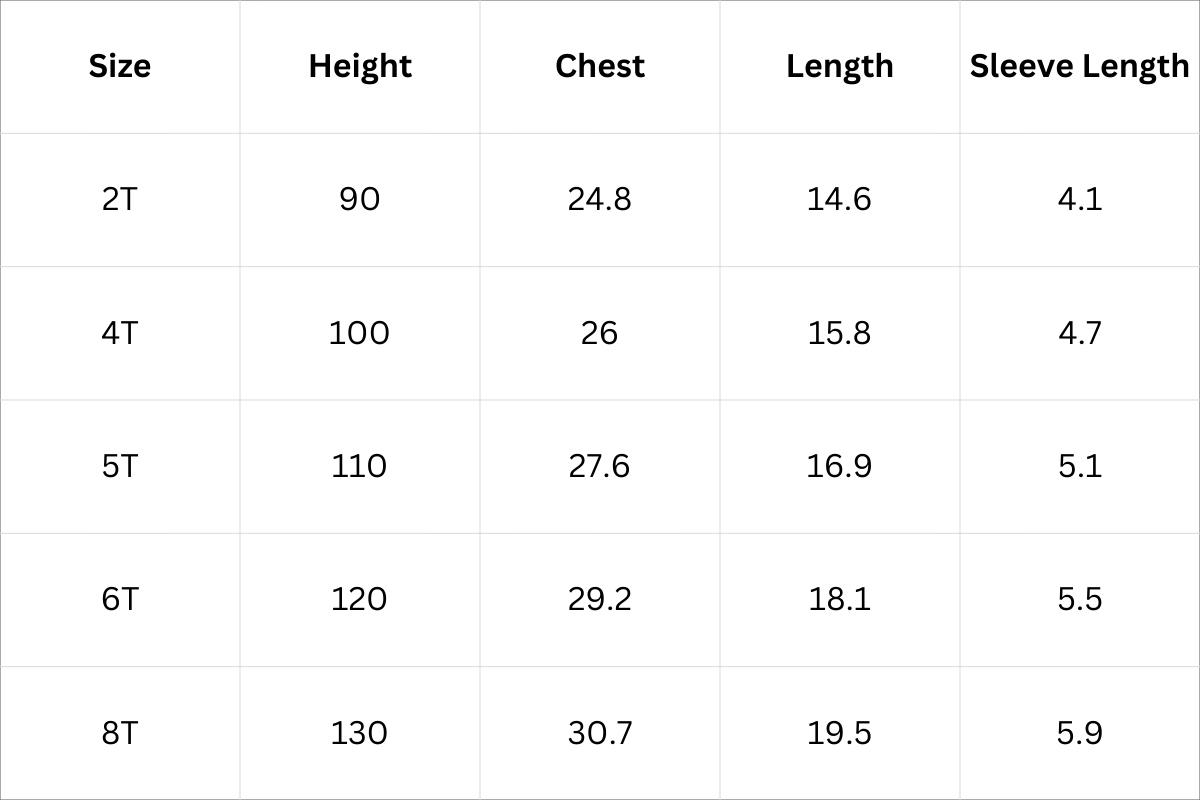Select height value 130

360,733
